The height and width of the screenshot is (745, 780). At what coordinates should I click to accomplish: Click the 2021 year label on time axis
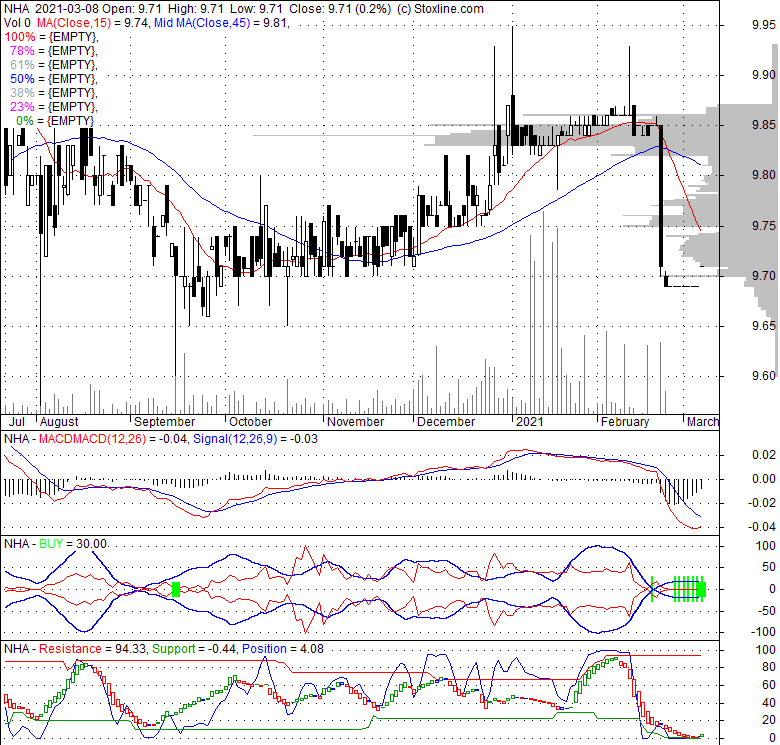click(x=530, y=422)
